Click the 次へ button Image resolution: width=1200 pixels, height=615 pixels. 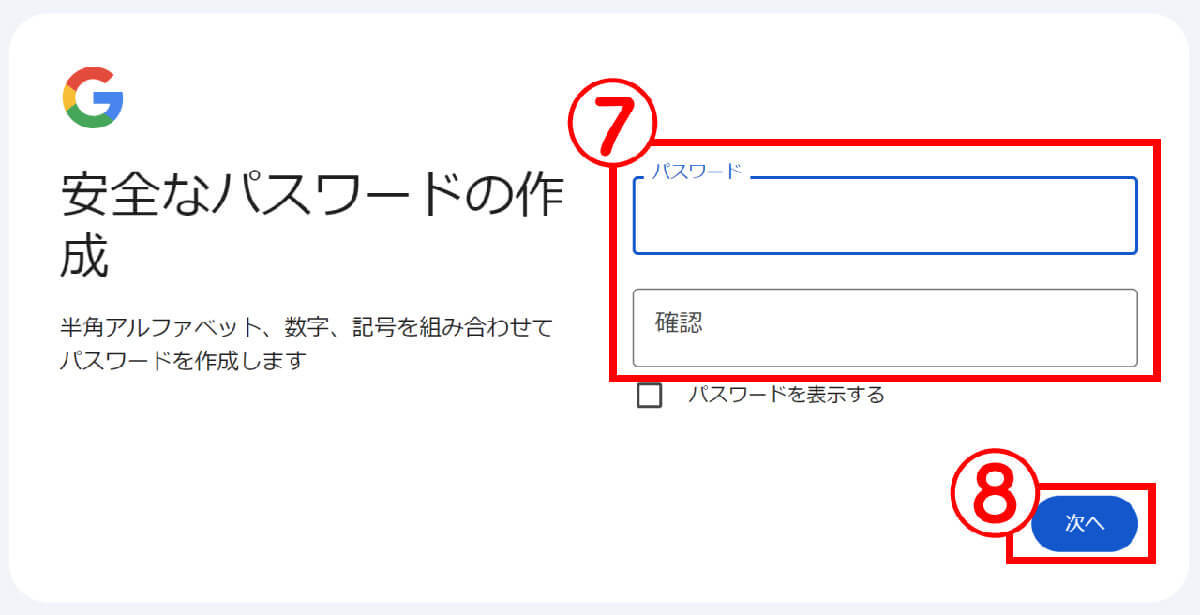1084,524
